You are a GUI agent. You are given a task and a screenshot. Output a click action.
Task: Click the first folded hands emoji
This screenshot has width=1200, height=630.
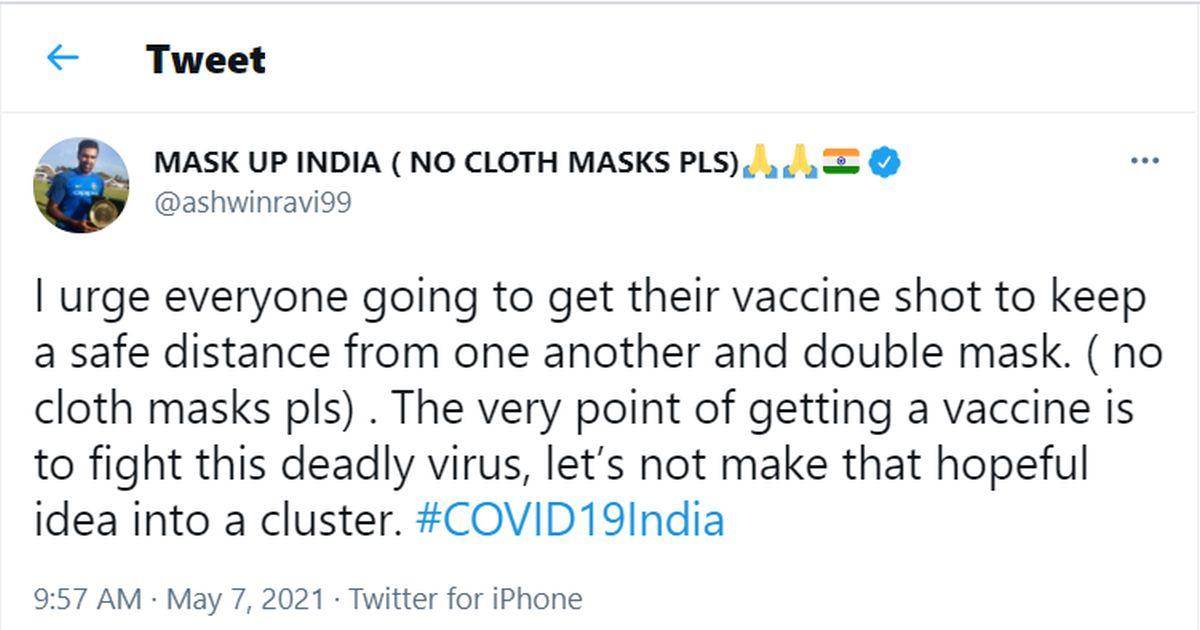[x=761, y=161]
